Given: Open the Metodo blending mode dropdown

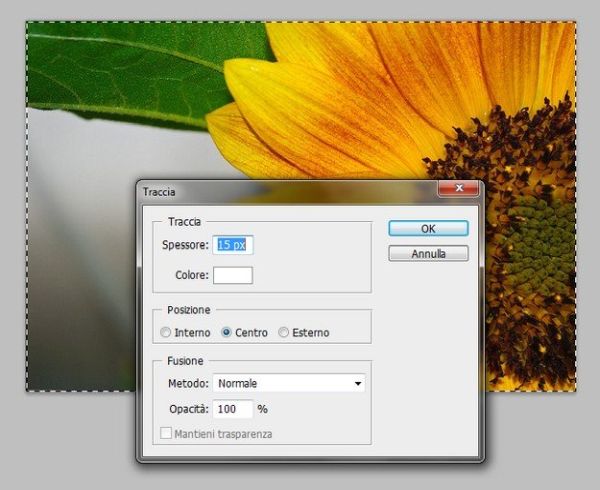Looking at the screenshot, I should point(289,383).
